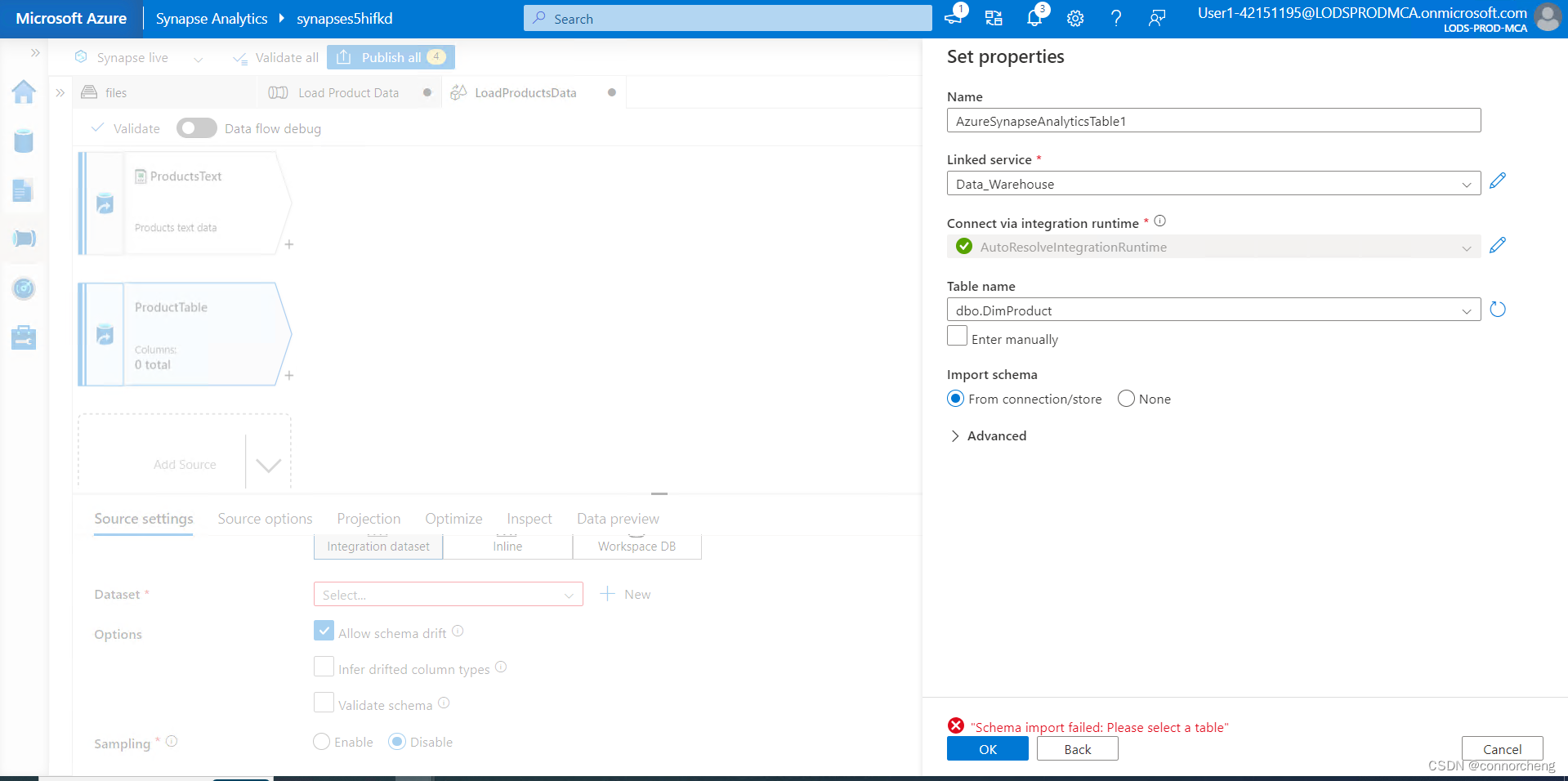Viewport: 1568px width, 781px height.
Task: Switch to the Source options tab
Action: point(265,519)
